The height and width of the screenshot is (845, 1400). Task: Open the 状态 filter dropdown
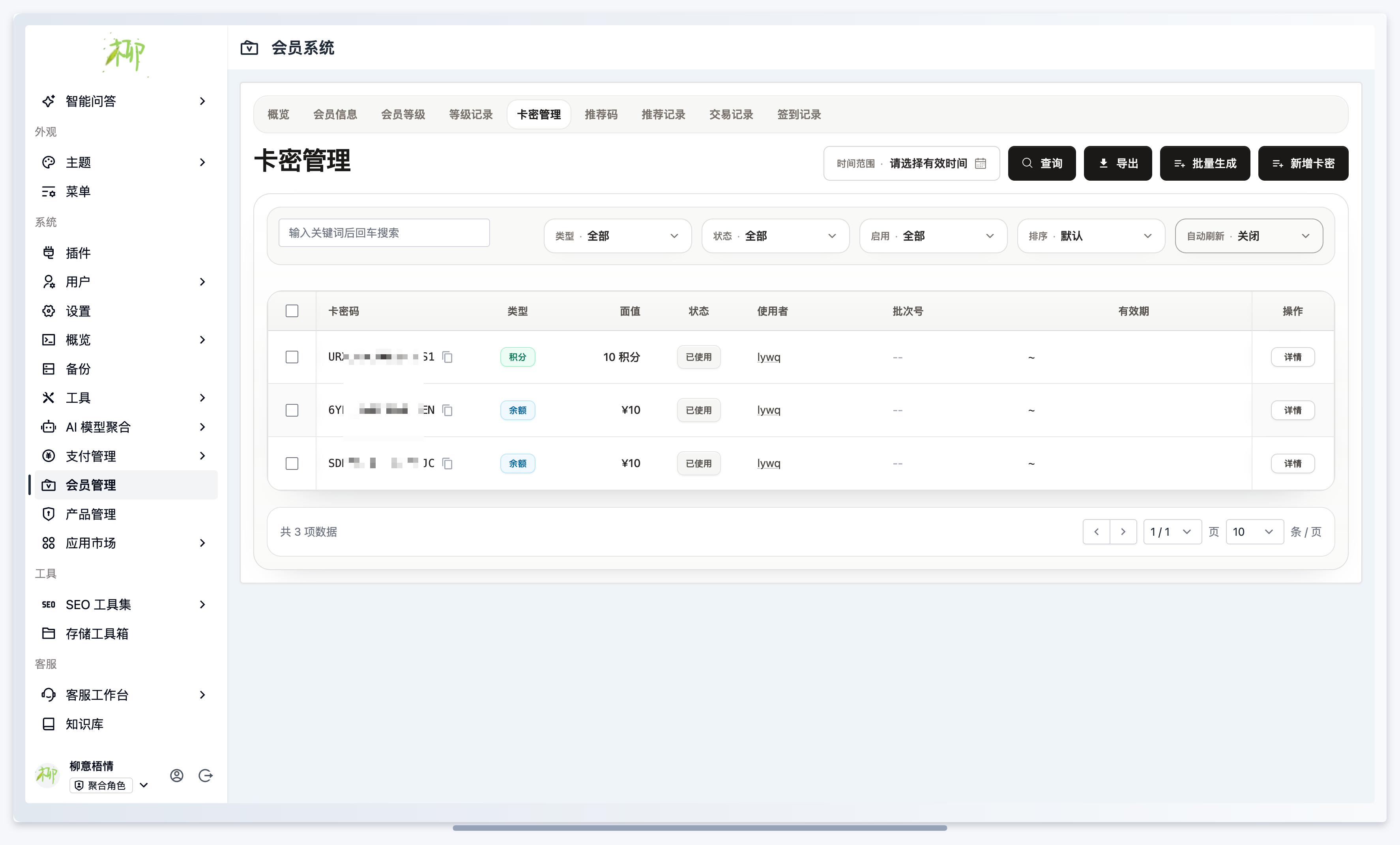tap(776, 236)
